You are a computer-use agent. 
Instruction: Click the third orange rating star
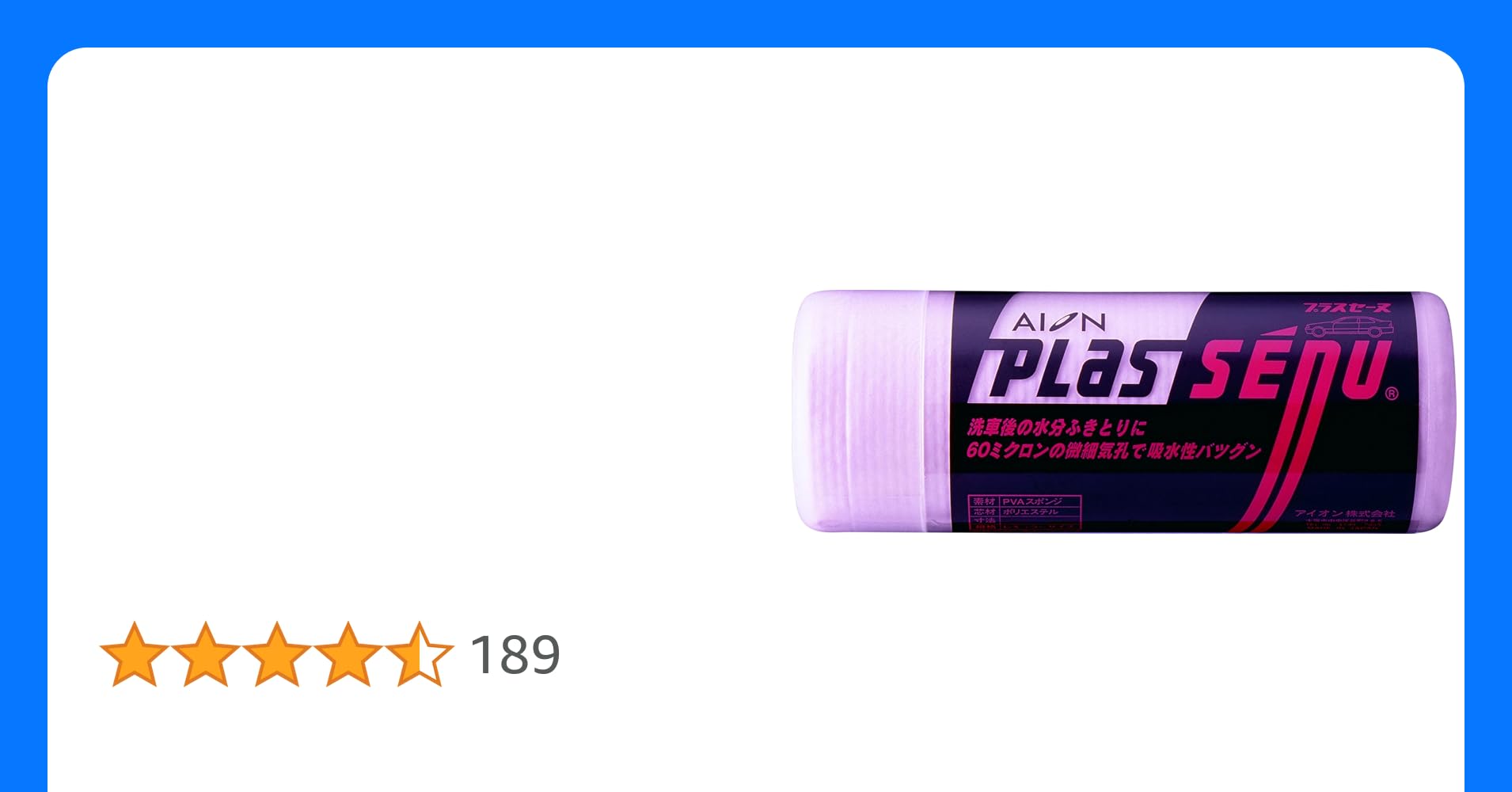click(277, 654)
